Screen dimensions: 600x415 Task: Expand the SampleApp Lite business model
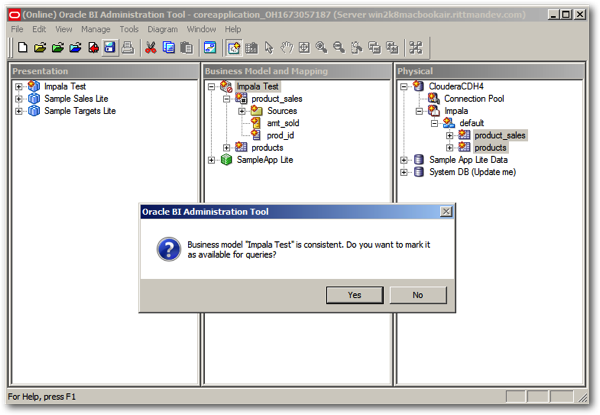[211, 160]
